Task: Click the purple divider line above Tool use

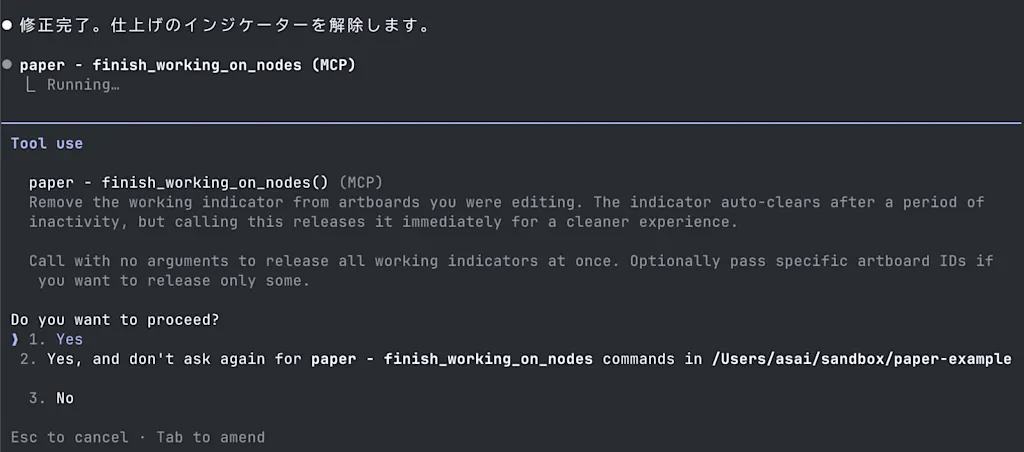Action: click(512, 122)
